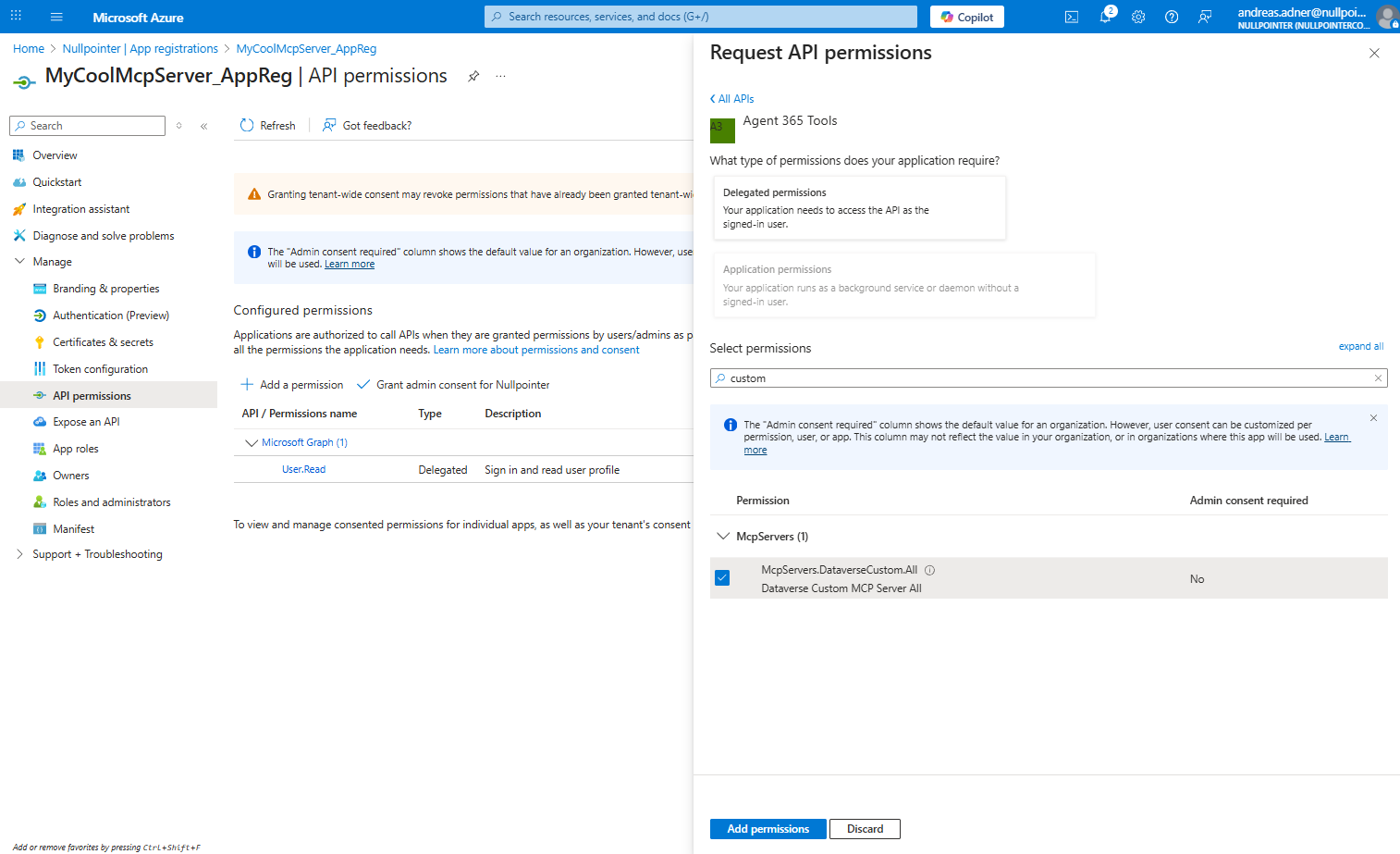Select the Application permissions option
The height and width of the screenshot is (854, 1400).
point(903,285)
